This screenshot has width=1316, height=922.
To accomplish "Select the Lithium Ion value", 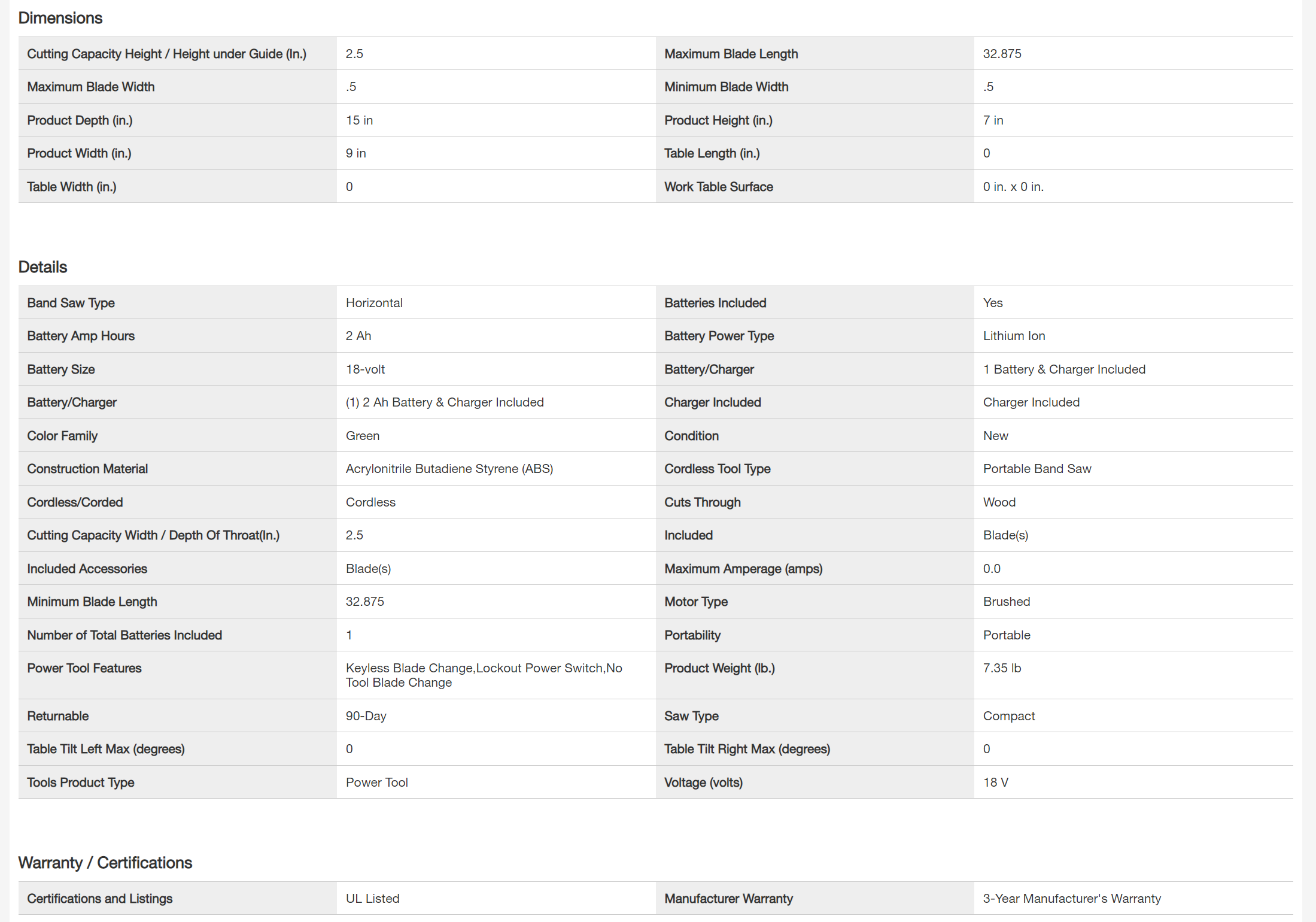I will click(x=1014, y=336).
